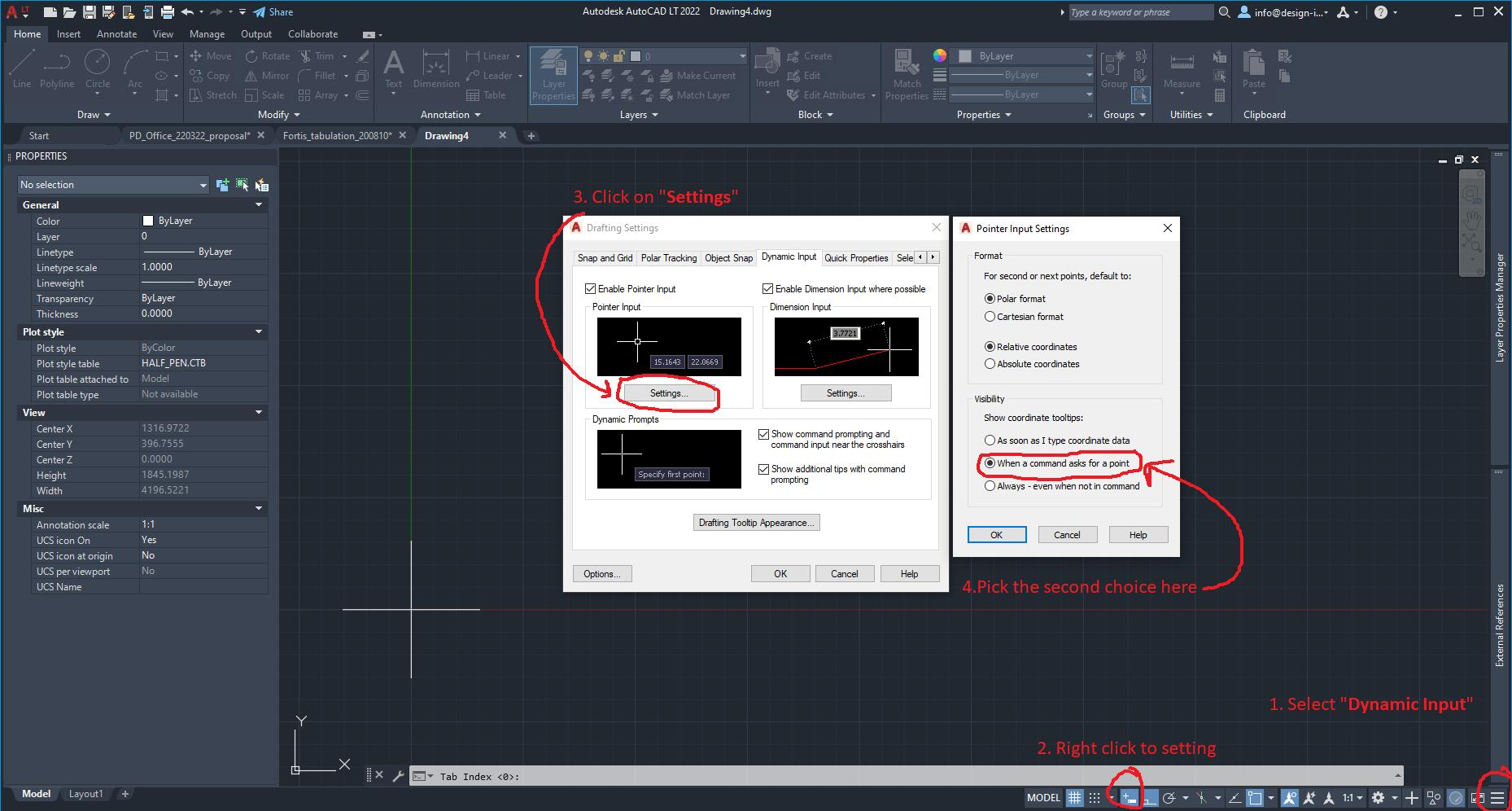Toggle Polar Tracking in status bar
Viewport: 1512px width, 811px height.
click(x=1169, y=798)
